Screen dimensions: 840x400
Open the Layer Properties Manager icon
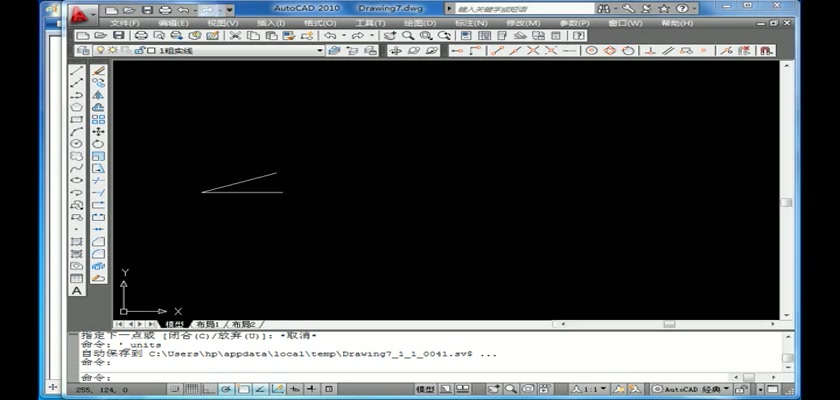pyautogui.click(x=83, y=50)
